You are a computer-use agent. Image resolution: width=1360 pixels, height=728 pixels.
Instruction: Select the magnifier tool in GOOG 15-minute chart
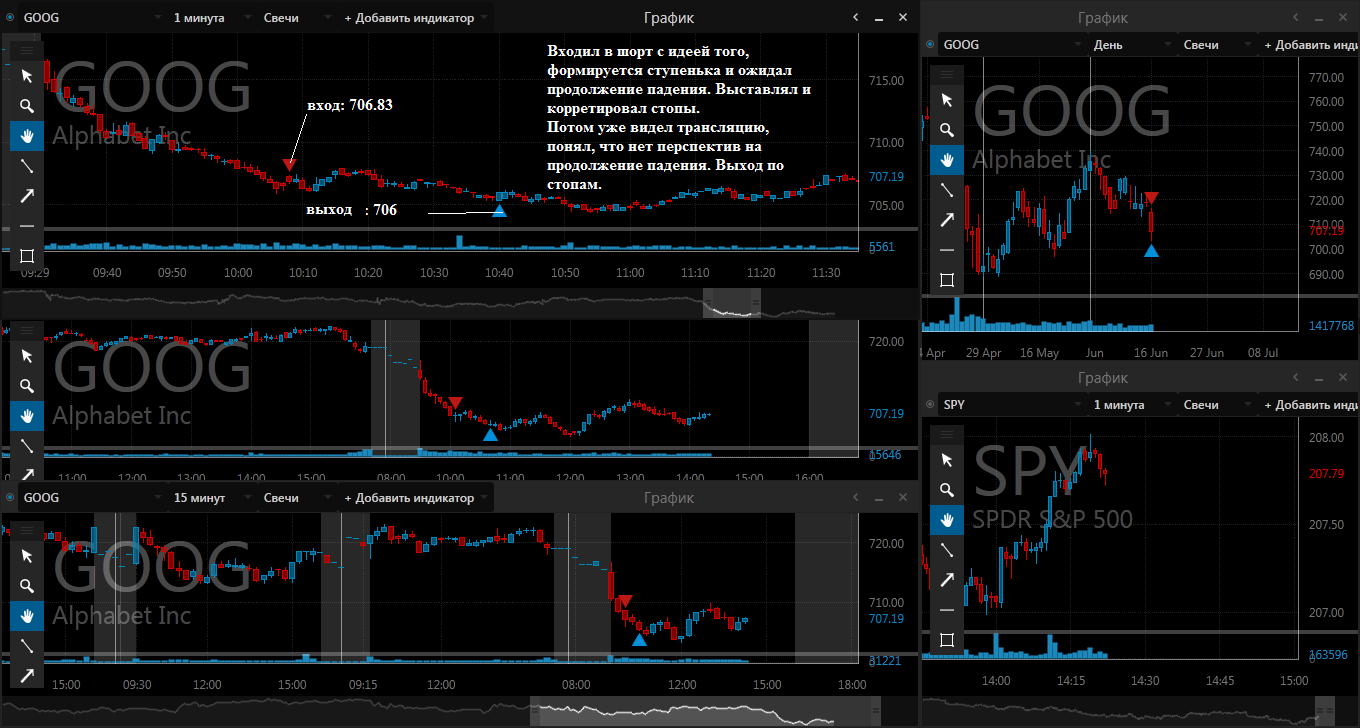tap(27, 586)
